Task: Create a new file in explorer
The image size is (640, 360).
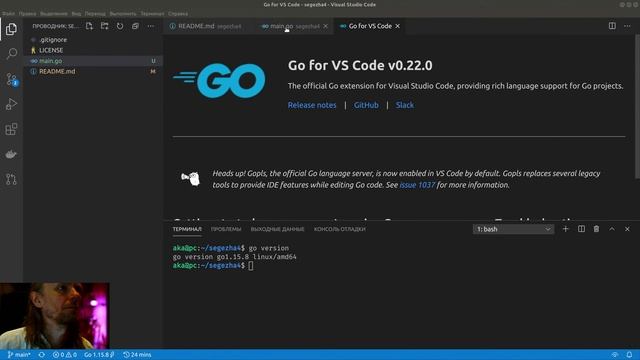Action: (89, 26)
